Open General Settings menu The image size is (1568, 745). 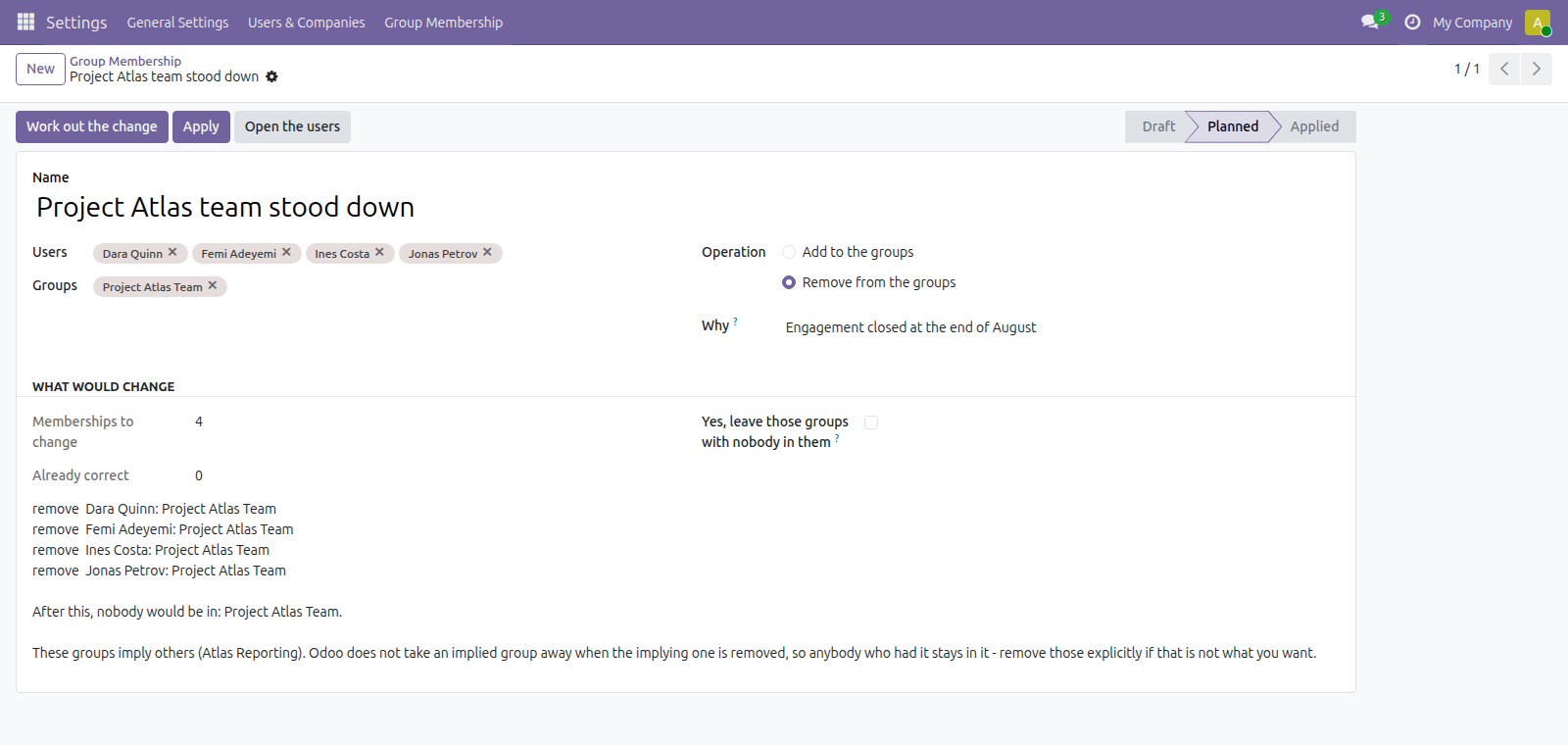pyautogui.click(x=177, y=23)
